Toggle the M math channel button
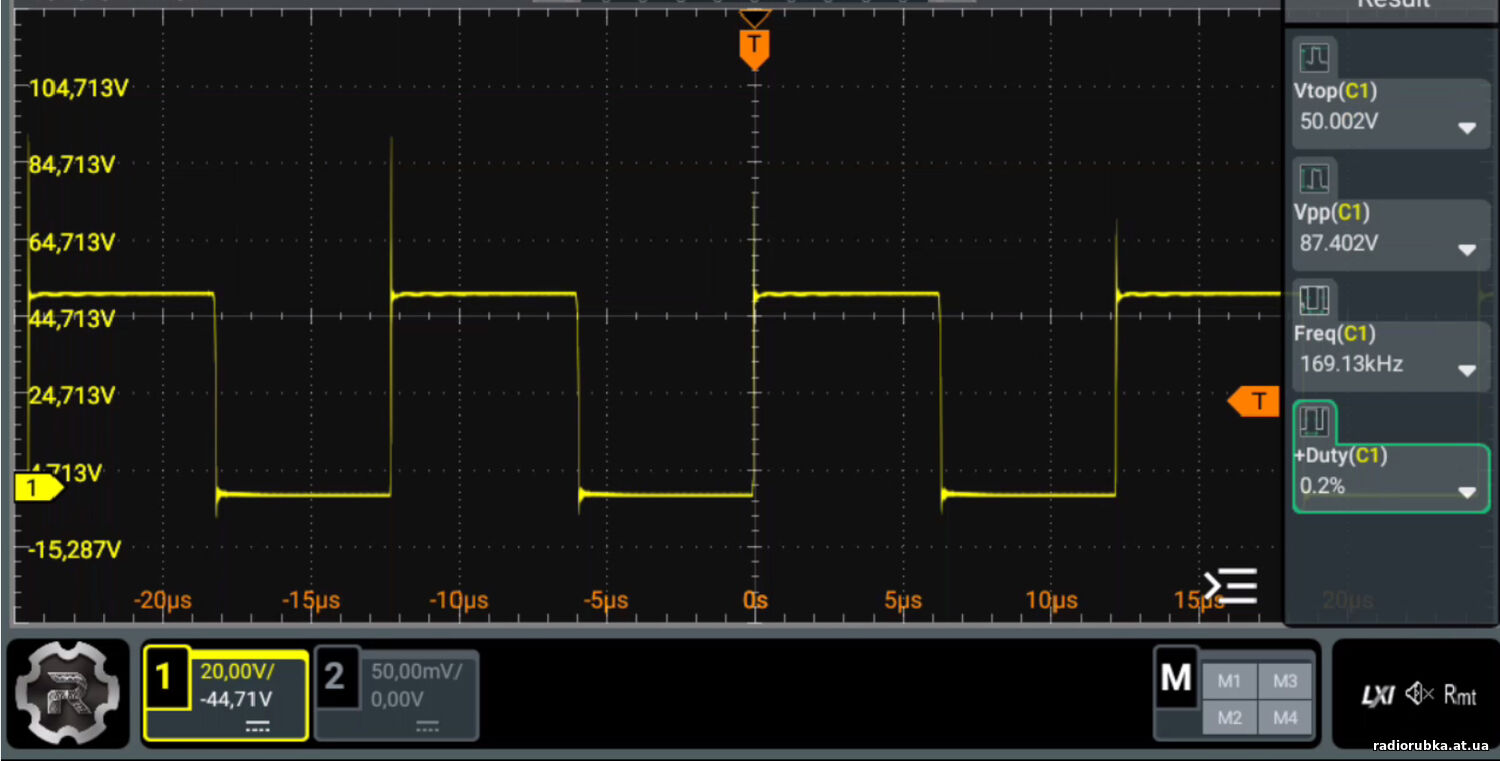This screenshot has width=1500, height=761. [1176, 679]
